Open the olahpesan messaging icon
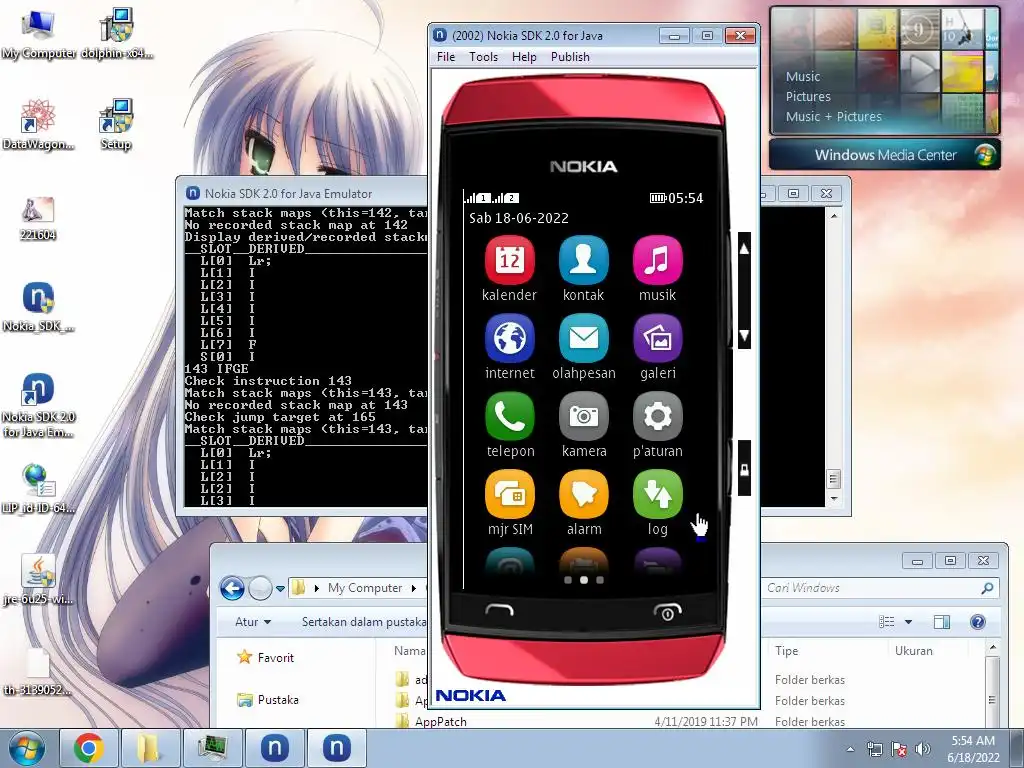The image size is (1024, 768). coord(583,338)
